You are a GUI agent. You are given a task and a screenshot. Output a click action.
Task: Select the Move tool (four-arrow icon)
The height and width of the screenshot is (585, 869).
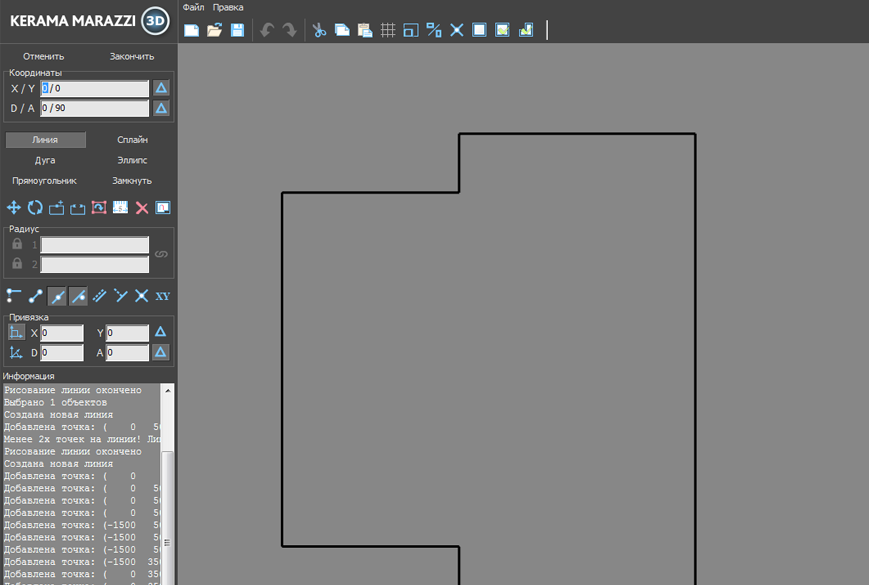tap(14, 208)
